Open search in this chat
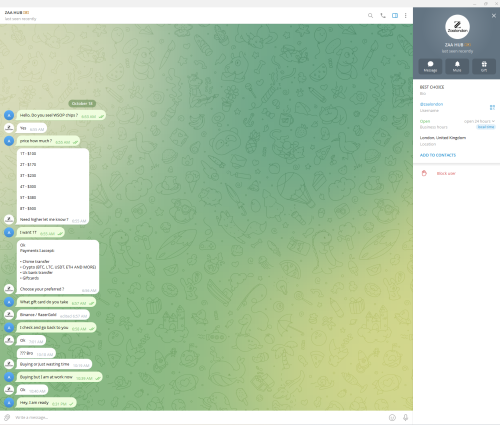The image size is (500, 425). coord(370,16)
